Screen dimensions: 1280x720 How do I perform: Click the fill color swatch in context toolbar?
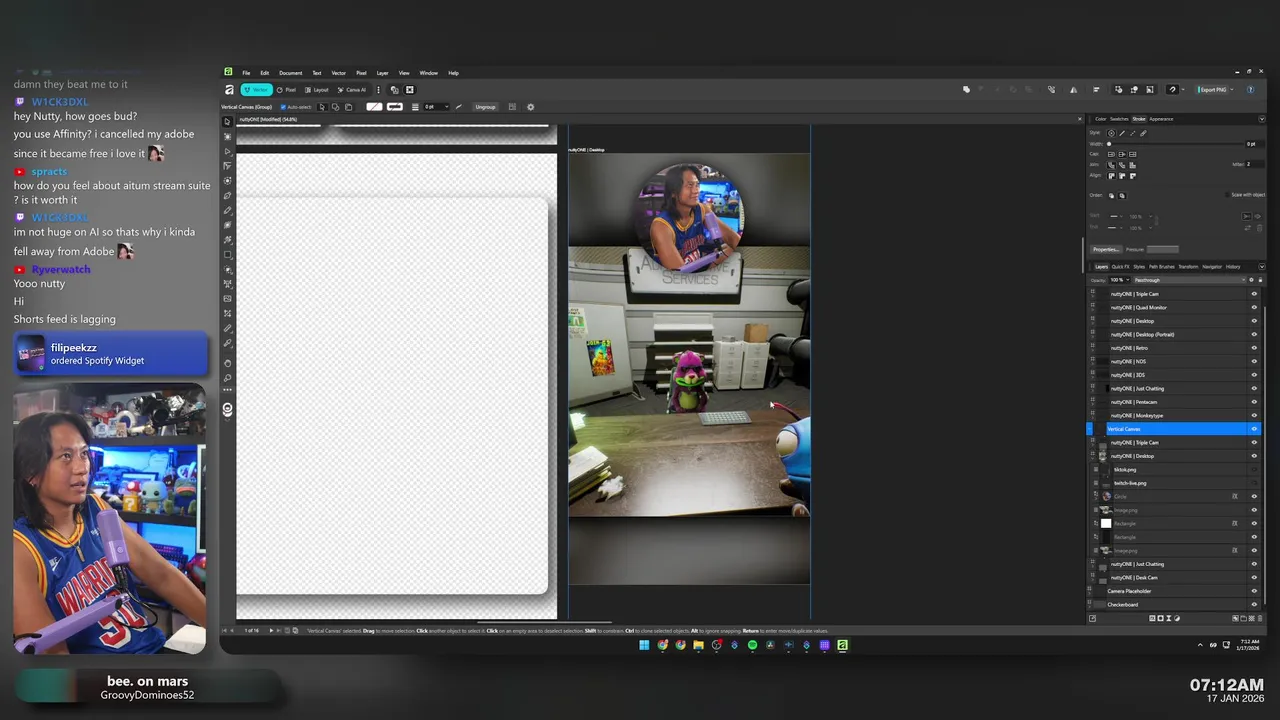[x=374, y=107]
